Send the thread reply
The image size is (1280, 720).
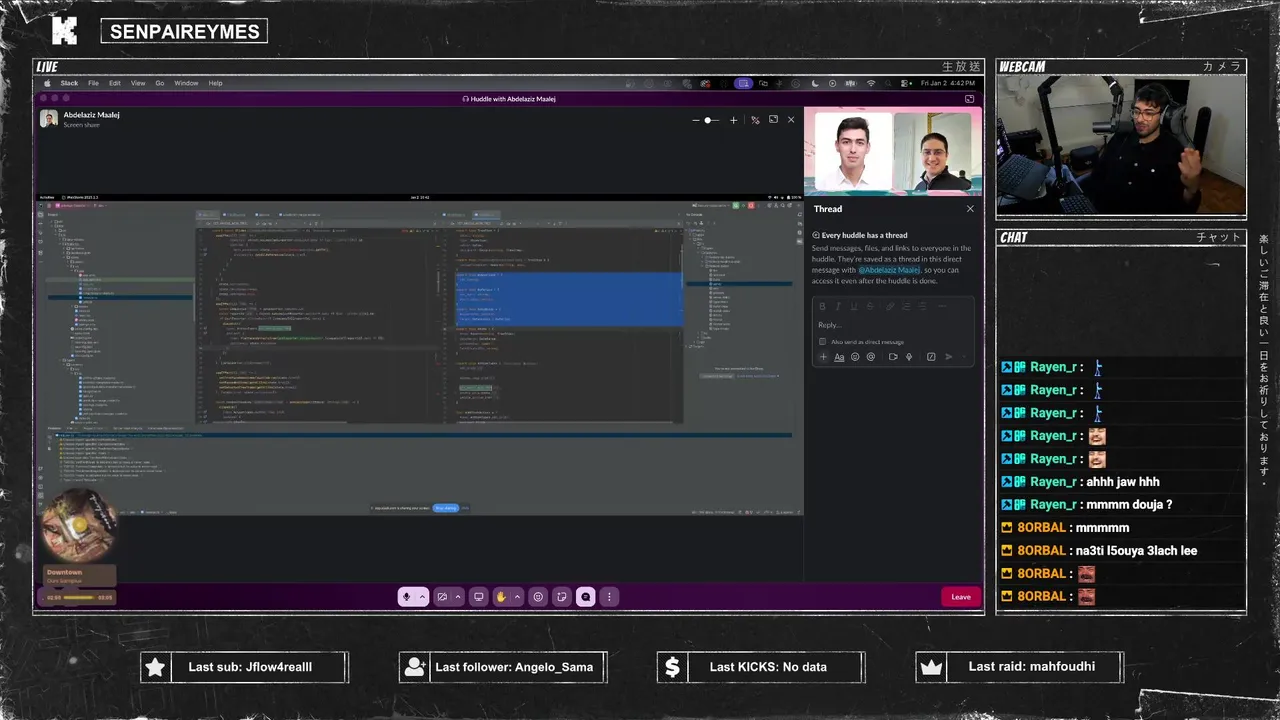[949, 357]
